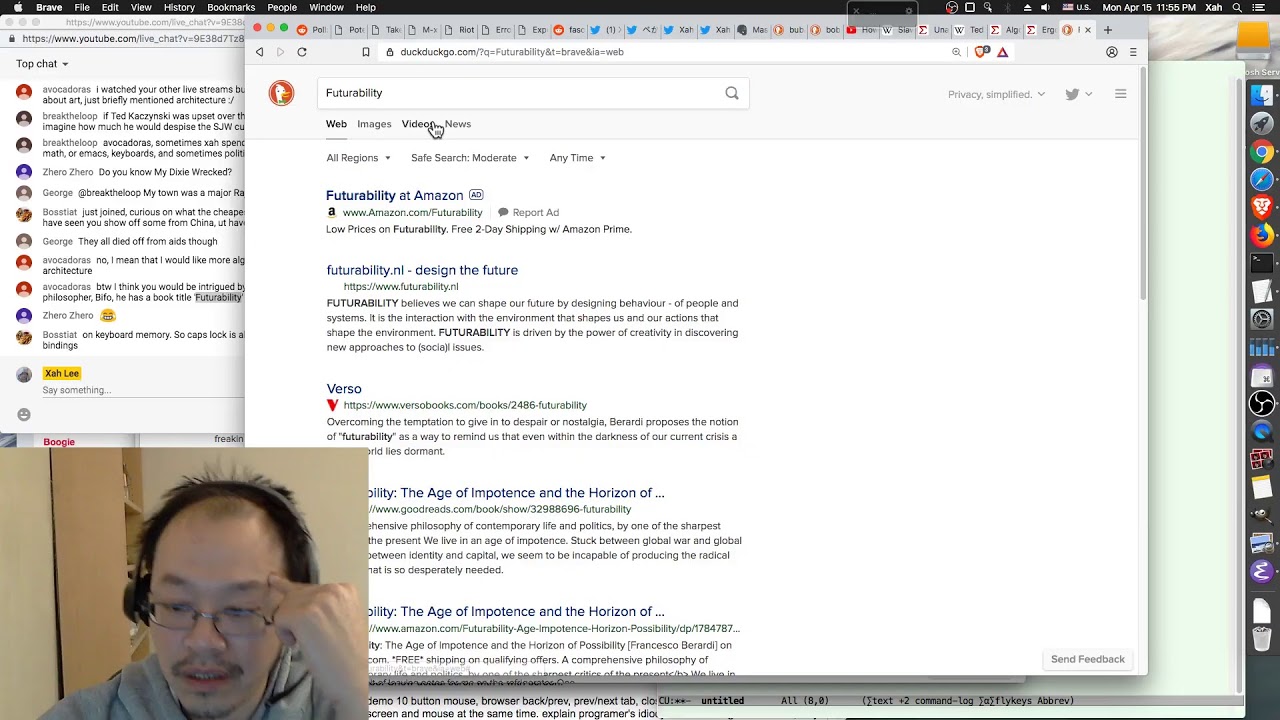Open a new browser tab
Screen dimensions: 1280x720
[1107, 30]
